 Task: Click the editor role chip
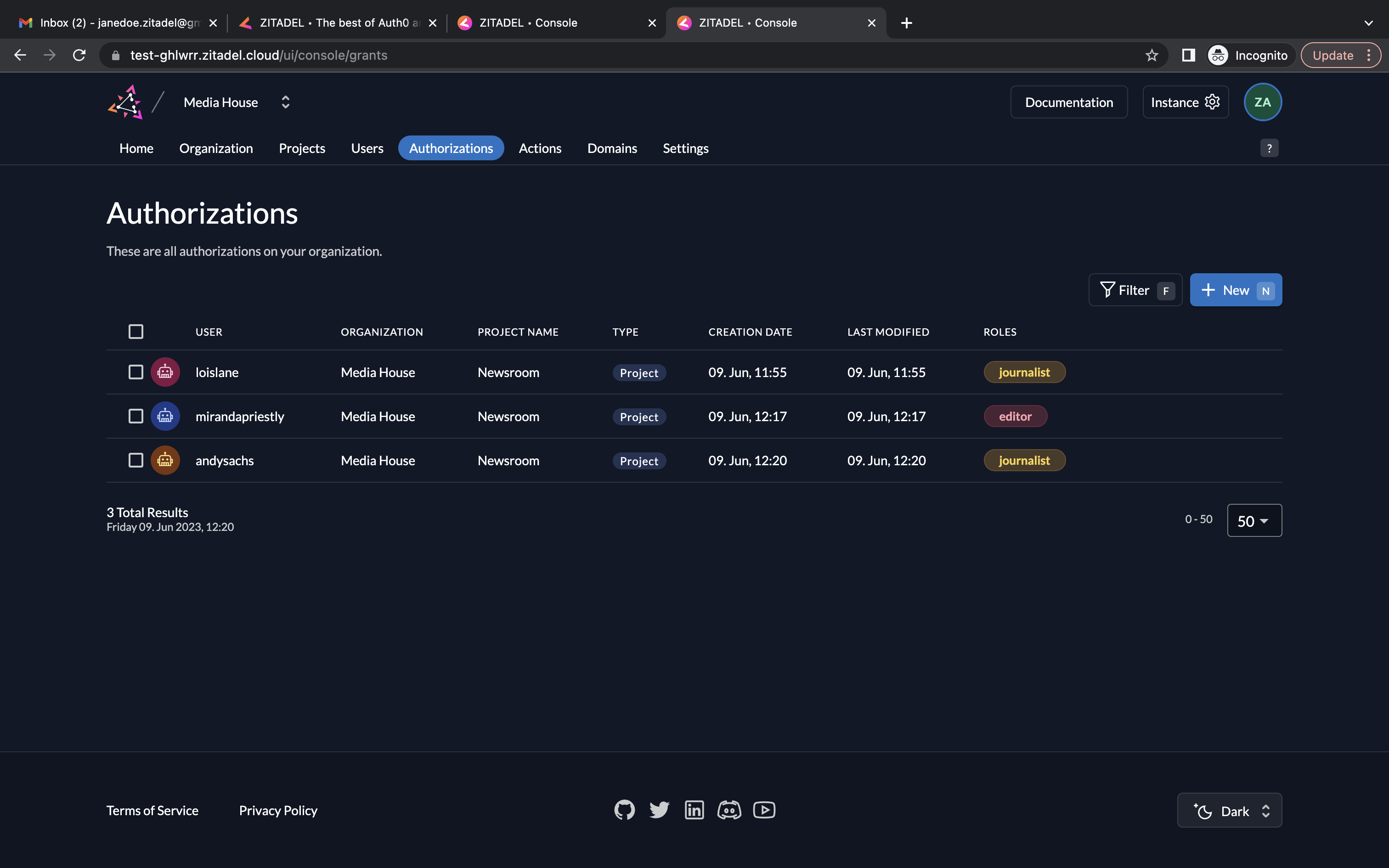1015,416
